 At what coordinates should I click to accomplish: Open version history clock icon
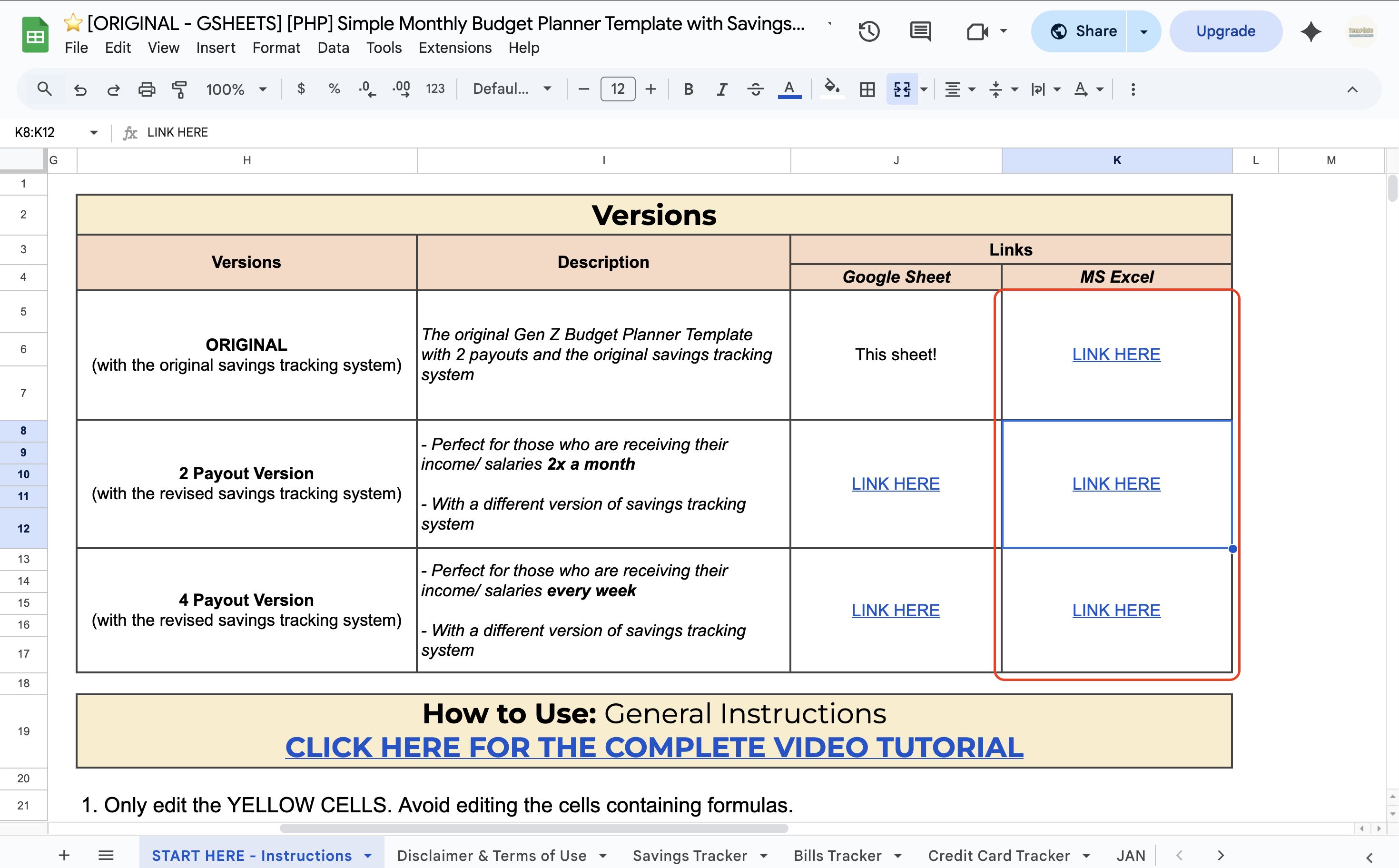pos(868,31)
